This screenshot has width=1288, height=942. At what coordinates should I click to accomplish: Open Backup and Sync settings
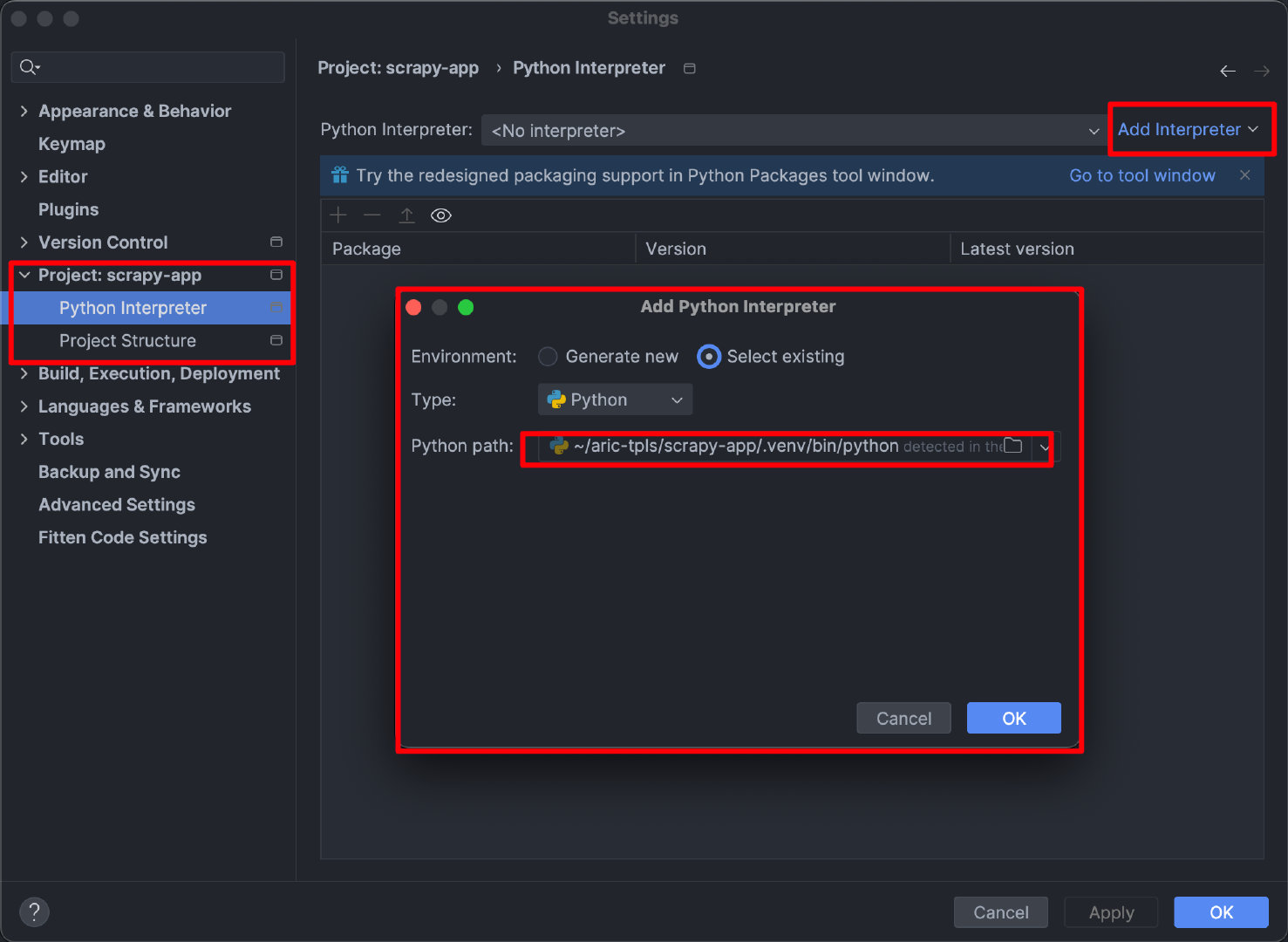[109, 472]
